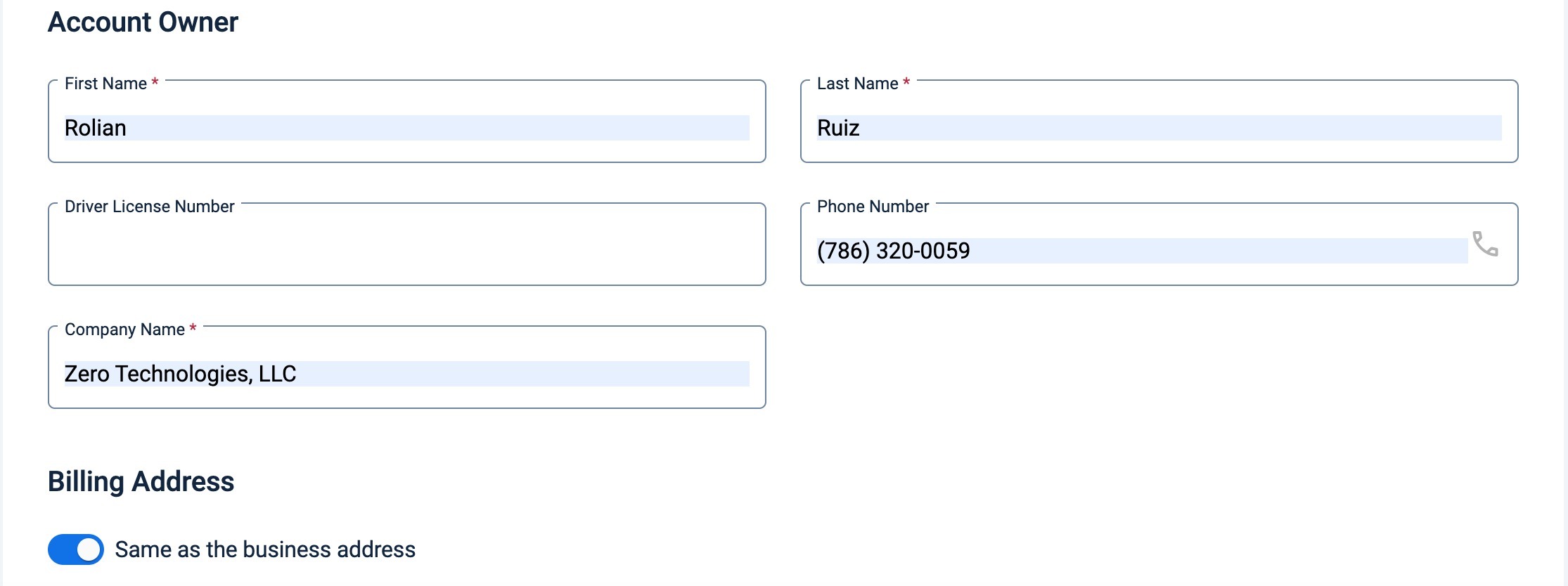
Task: Click the First Name field label
Action: tap(105, 84)
